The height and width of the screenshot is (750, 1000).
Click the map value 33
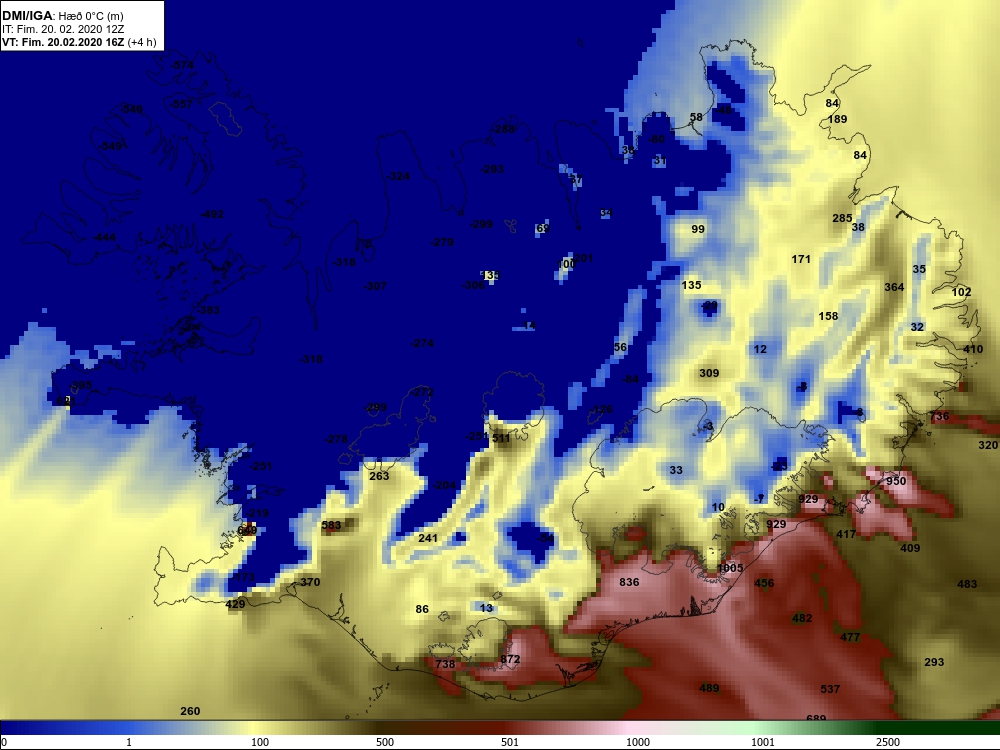[676, 470]
